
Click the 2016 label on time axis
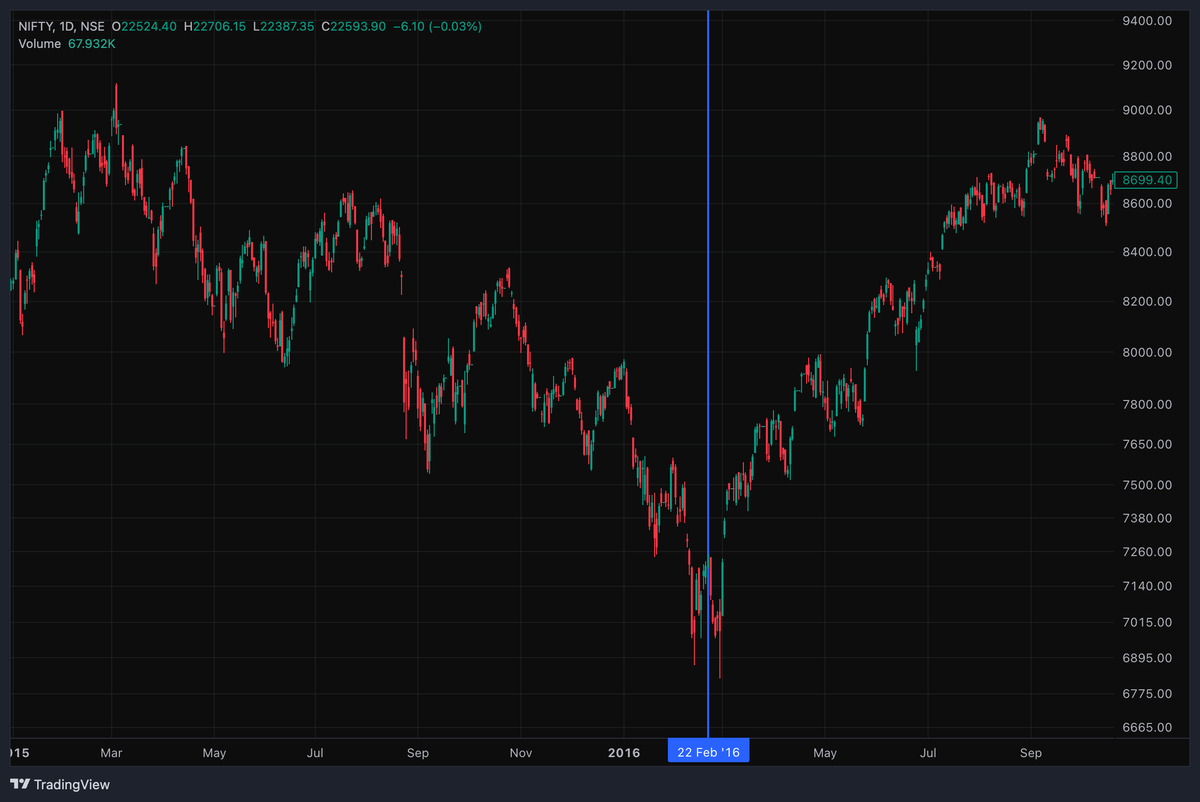624,753
